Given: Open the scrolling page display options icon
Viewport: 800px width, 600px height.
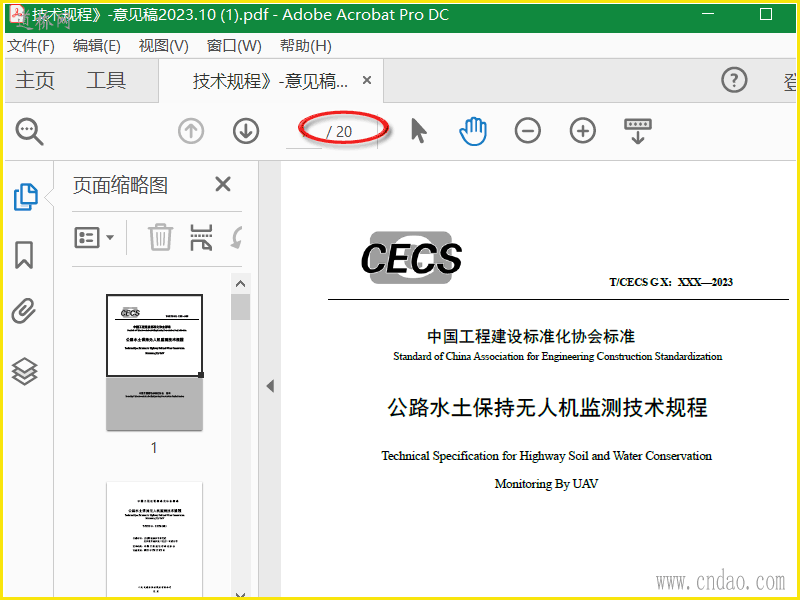Looking at the screenshot, I should 638,131.
